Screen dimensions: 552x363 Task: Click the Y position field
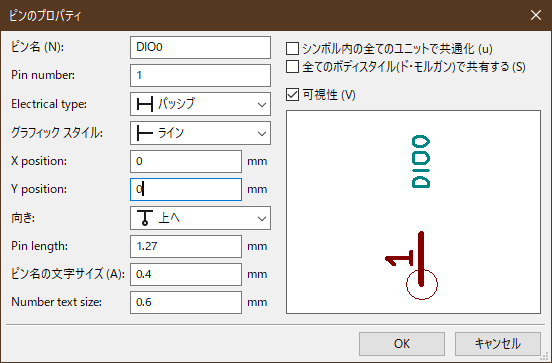click(186, 189)
